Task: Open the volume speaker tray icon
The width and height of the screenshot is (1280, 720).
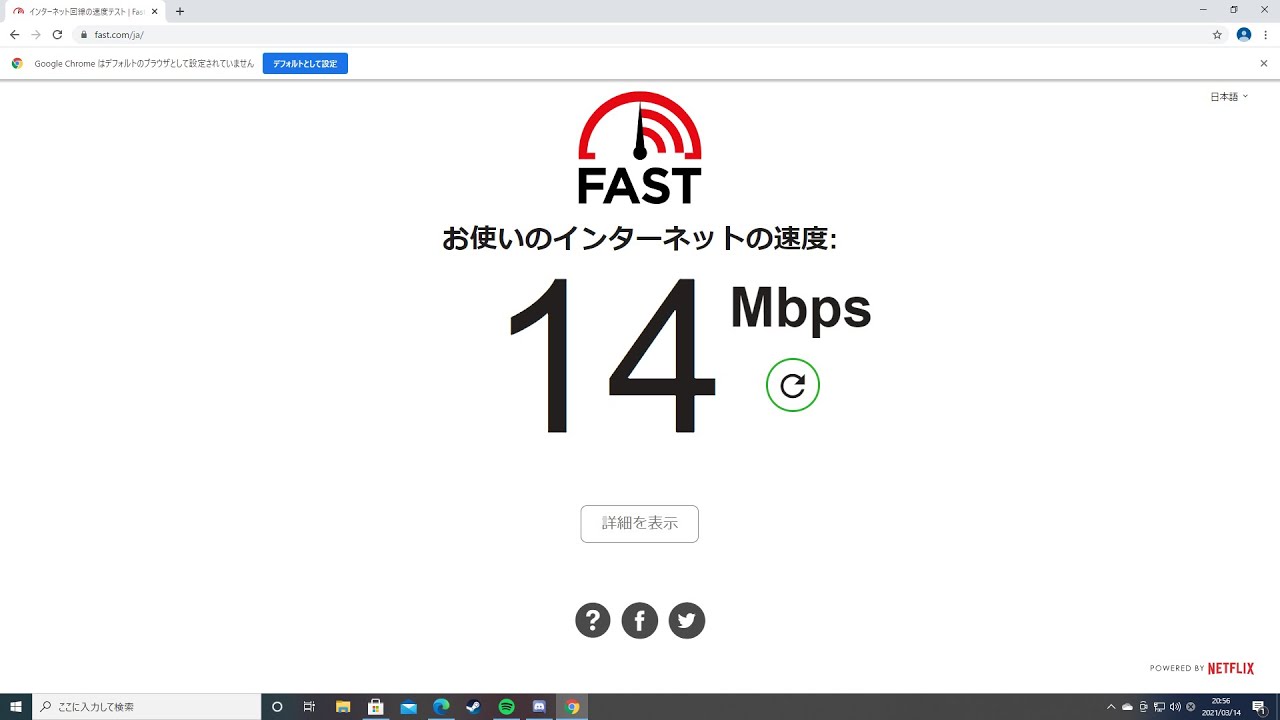Action: 1174,707
